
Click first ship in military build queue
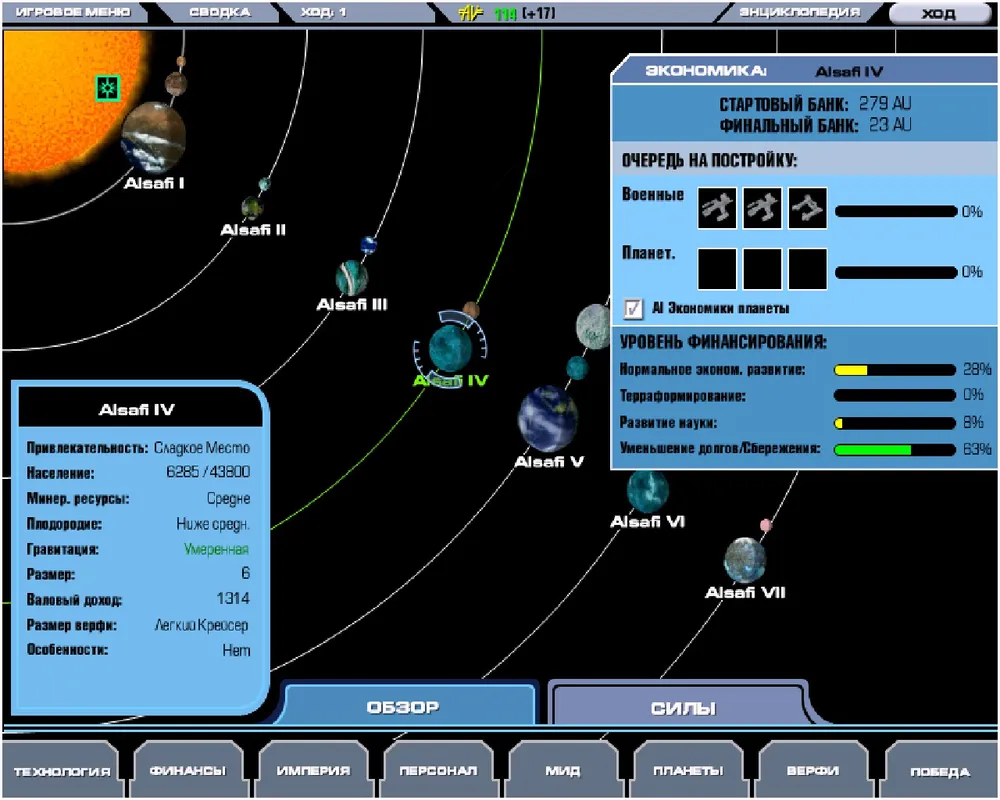[x=717, y=208]
